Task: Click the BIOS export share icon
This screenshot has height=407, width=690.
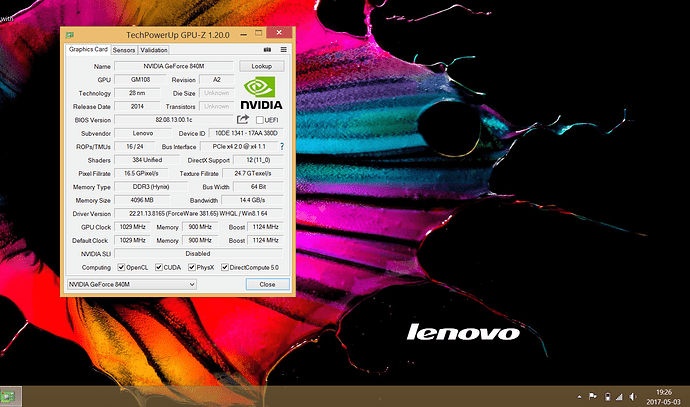Action: [x=243, y=119]
